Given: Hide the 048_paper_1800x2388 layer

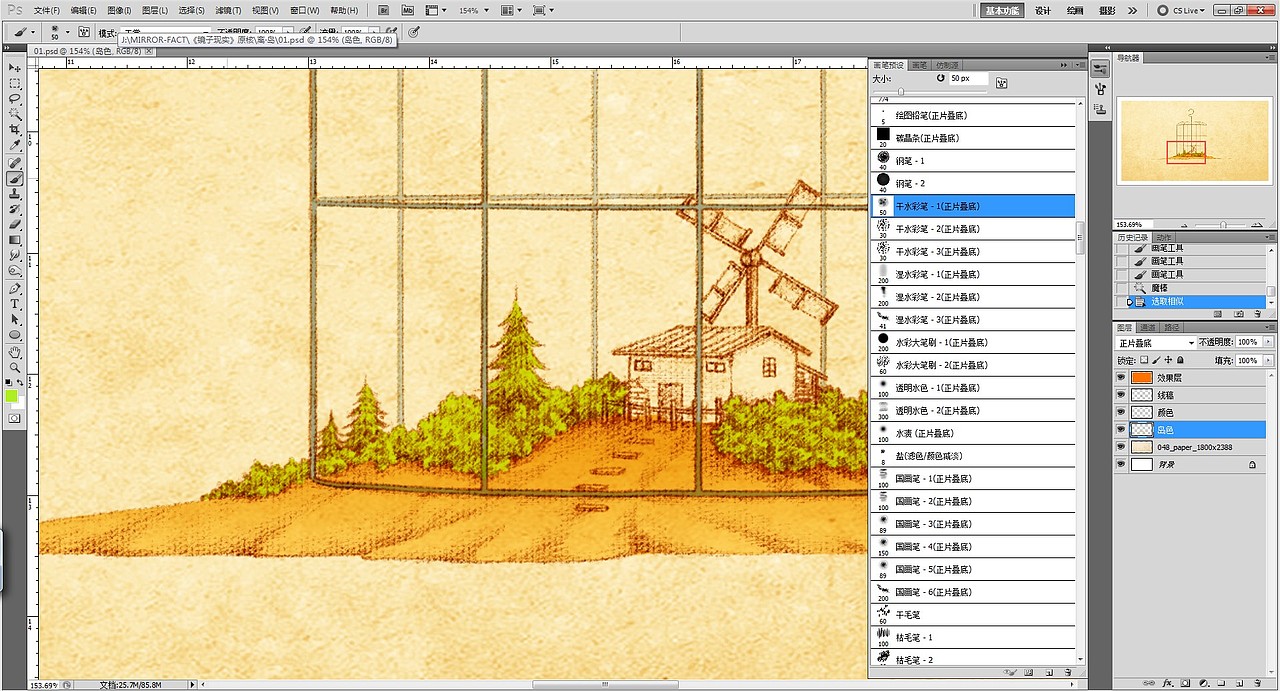Looking at the screenshot, I should (x=1121, y=447).
